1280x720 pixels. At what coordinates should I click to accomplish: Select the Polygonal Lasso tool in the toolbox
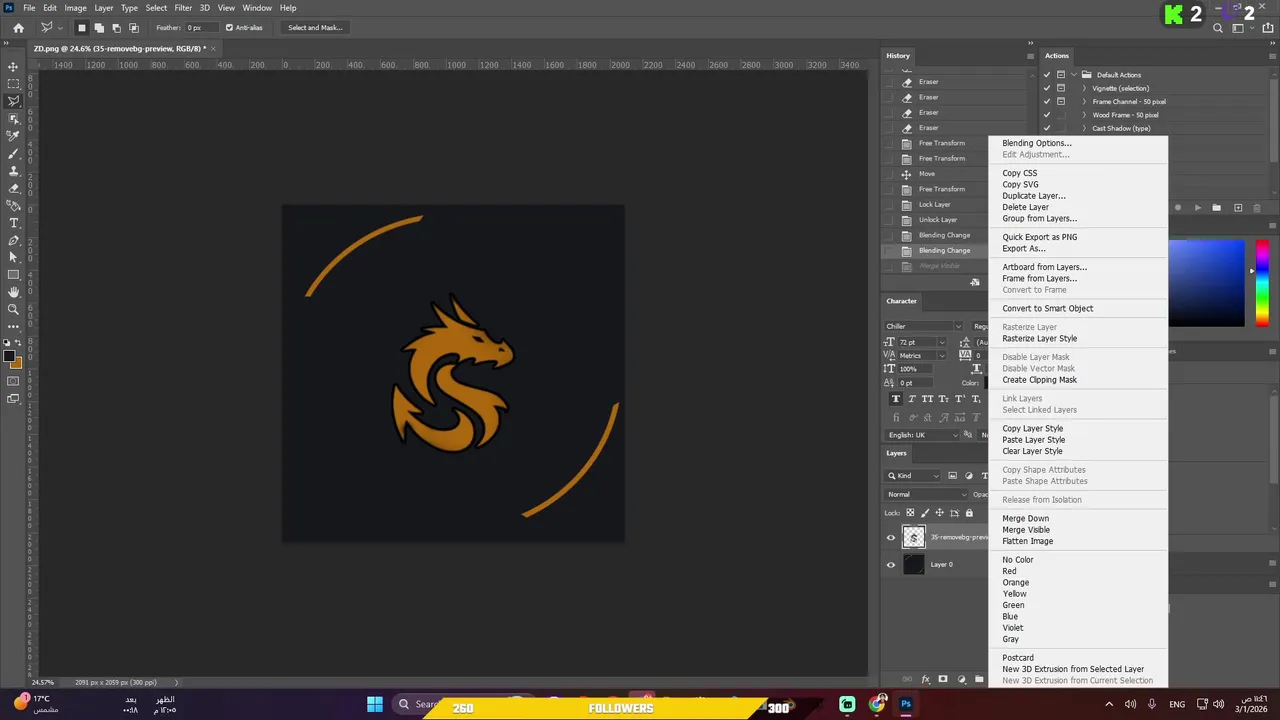pyautogui.click(x=13, y=101)
